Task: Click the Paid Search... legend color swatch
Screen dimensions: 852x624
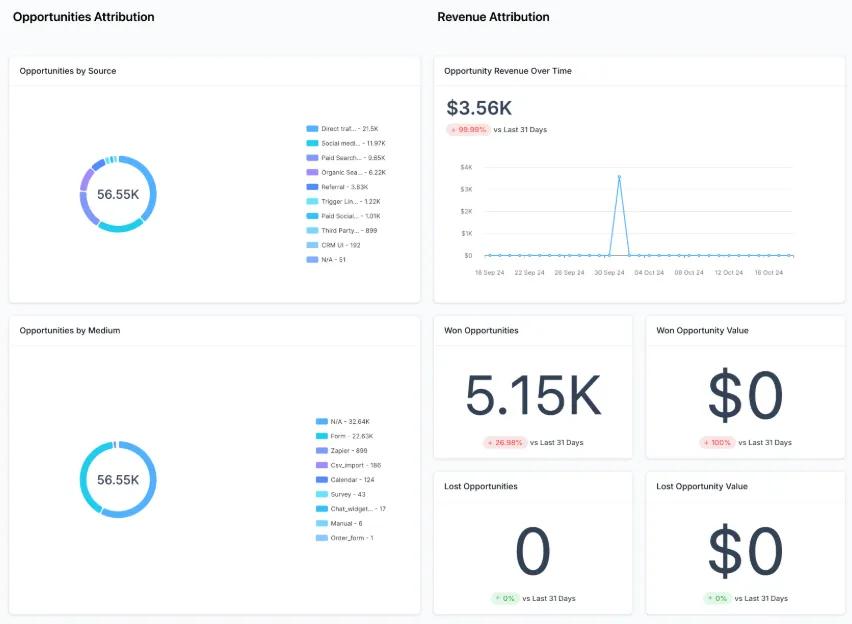Action: pyautogui.click(x=312, y=158)
